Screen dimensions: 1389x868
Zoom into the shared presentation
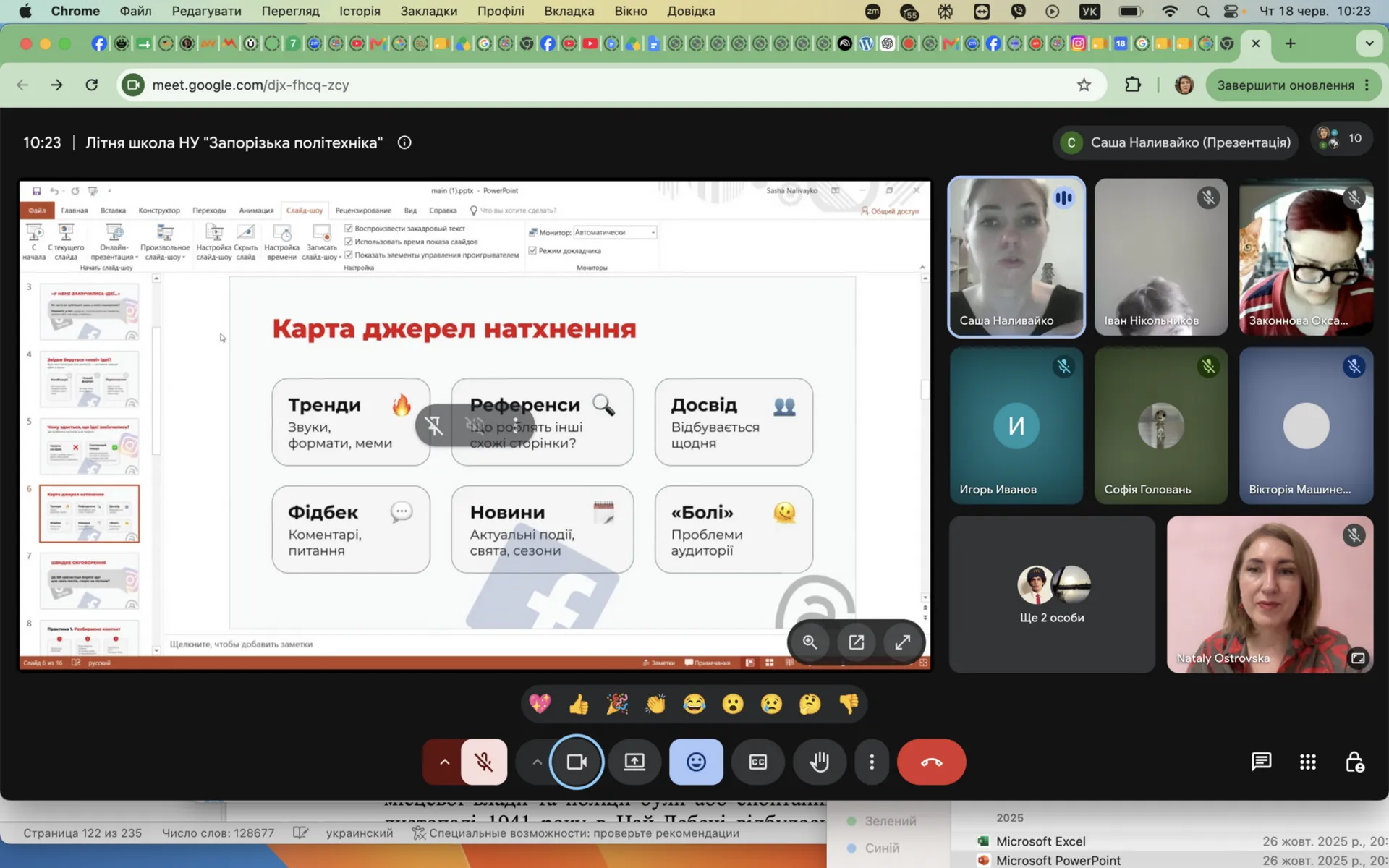pos(810,642)
